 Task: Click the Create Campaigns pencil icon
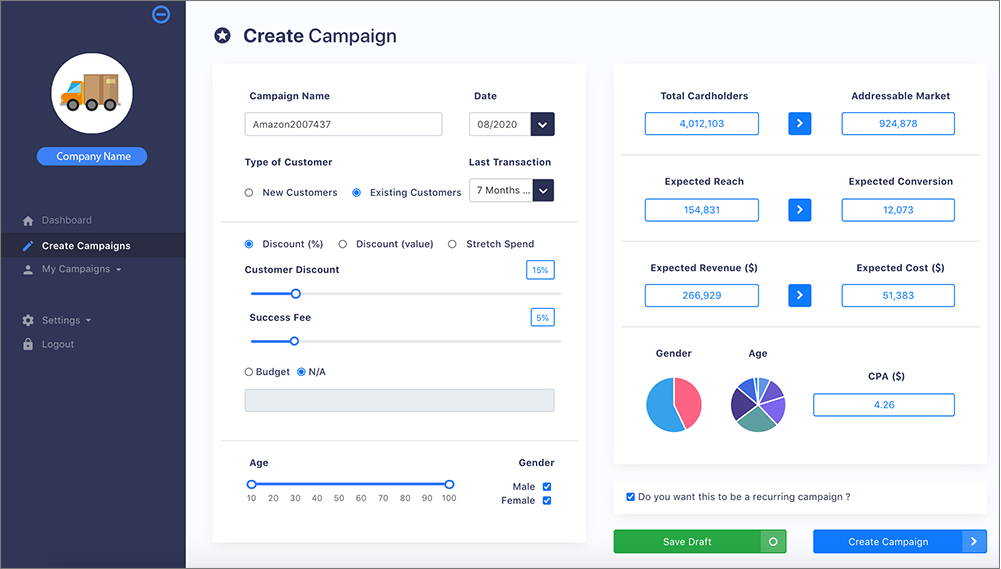pos(27,246)
